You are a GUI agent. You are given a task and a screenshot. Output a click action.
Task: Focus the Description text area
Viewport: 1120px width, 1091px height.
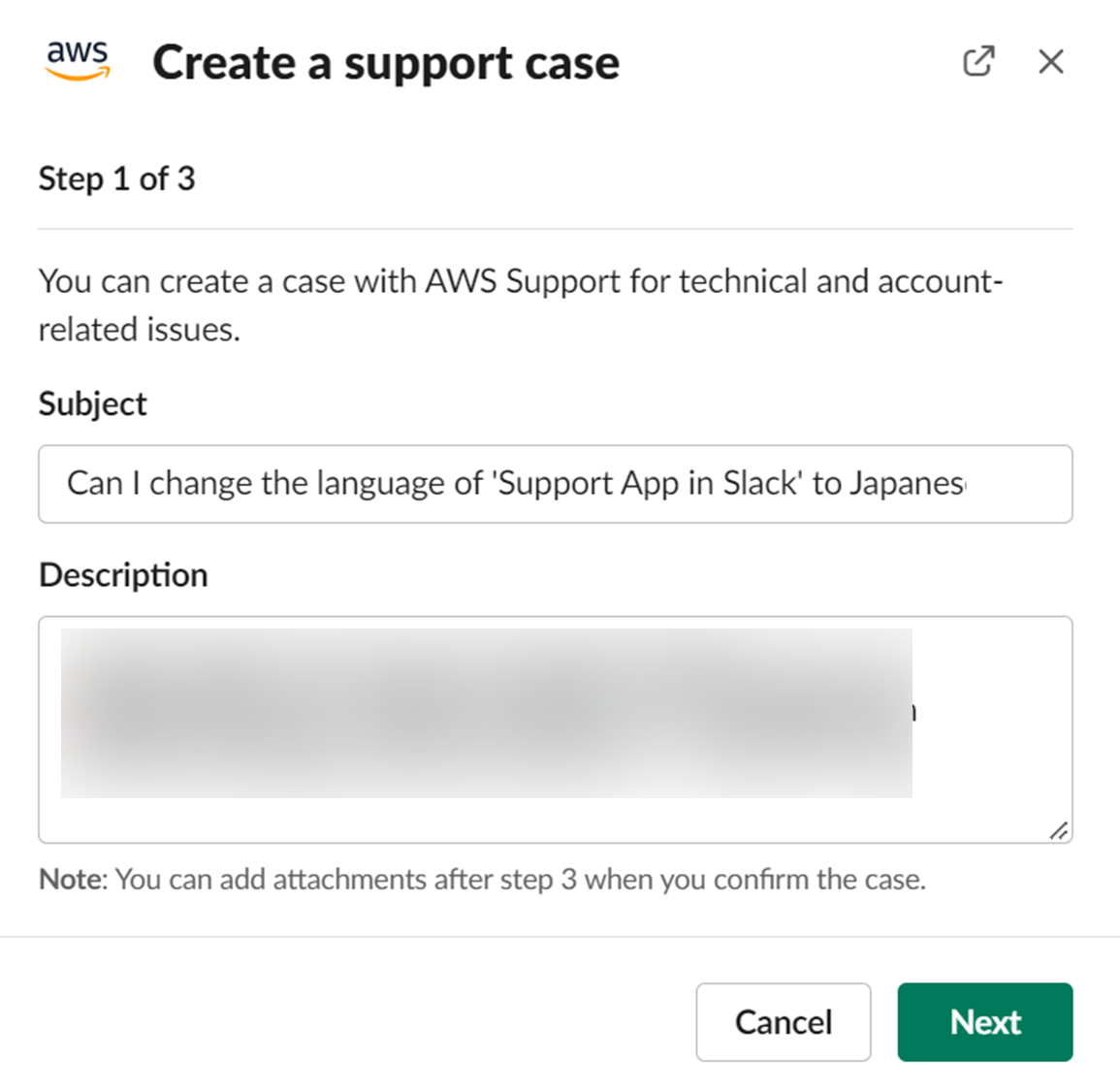555,729
